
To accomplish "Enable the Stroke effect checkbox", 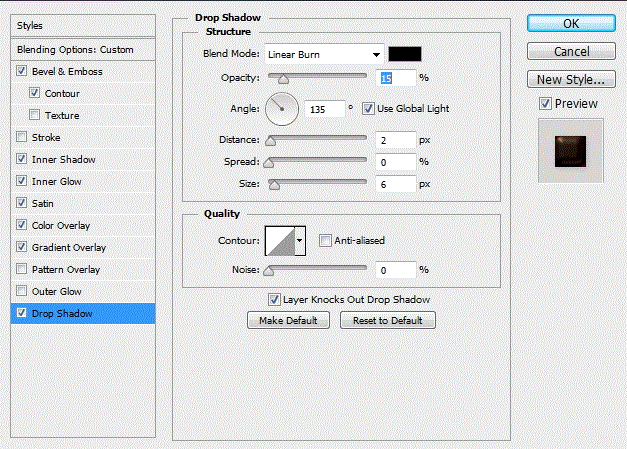I will click(23, 138).
